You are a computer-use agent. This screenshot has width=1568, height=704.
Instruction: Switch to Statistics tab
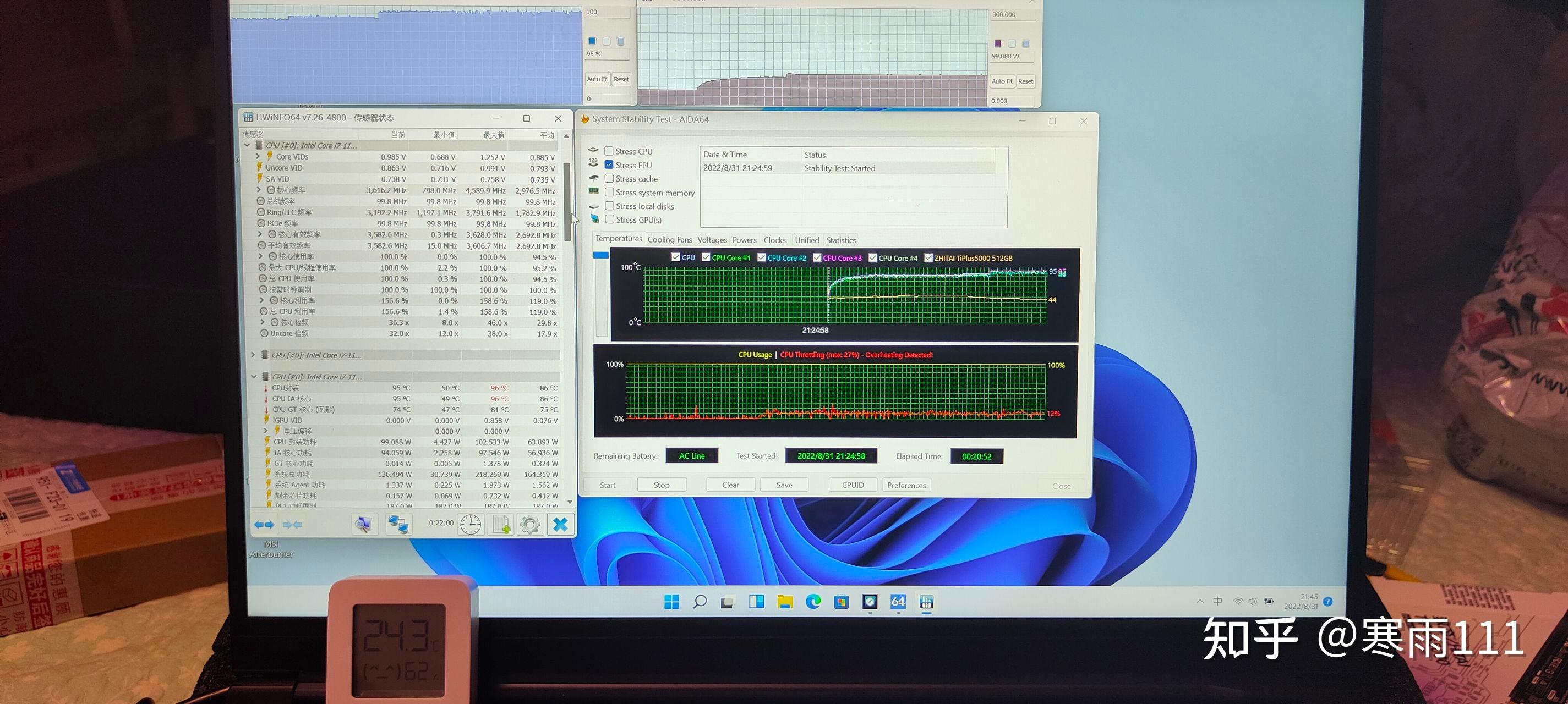(x=840, y=240)
